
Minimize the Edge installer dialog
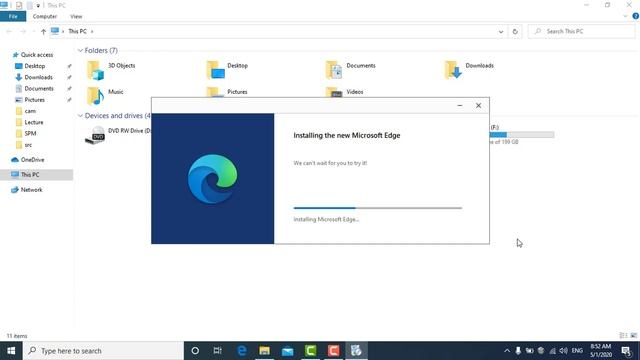point(460,105)
